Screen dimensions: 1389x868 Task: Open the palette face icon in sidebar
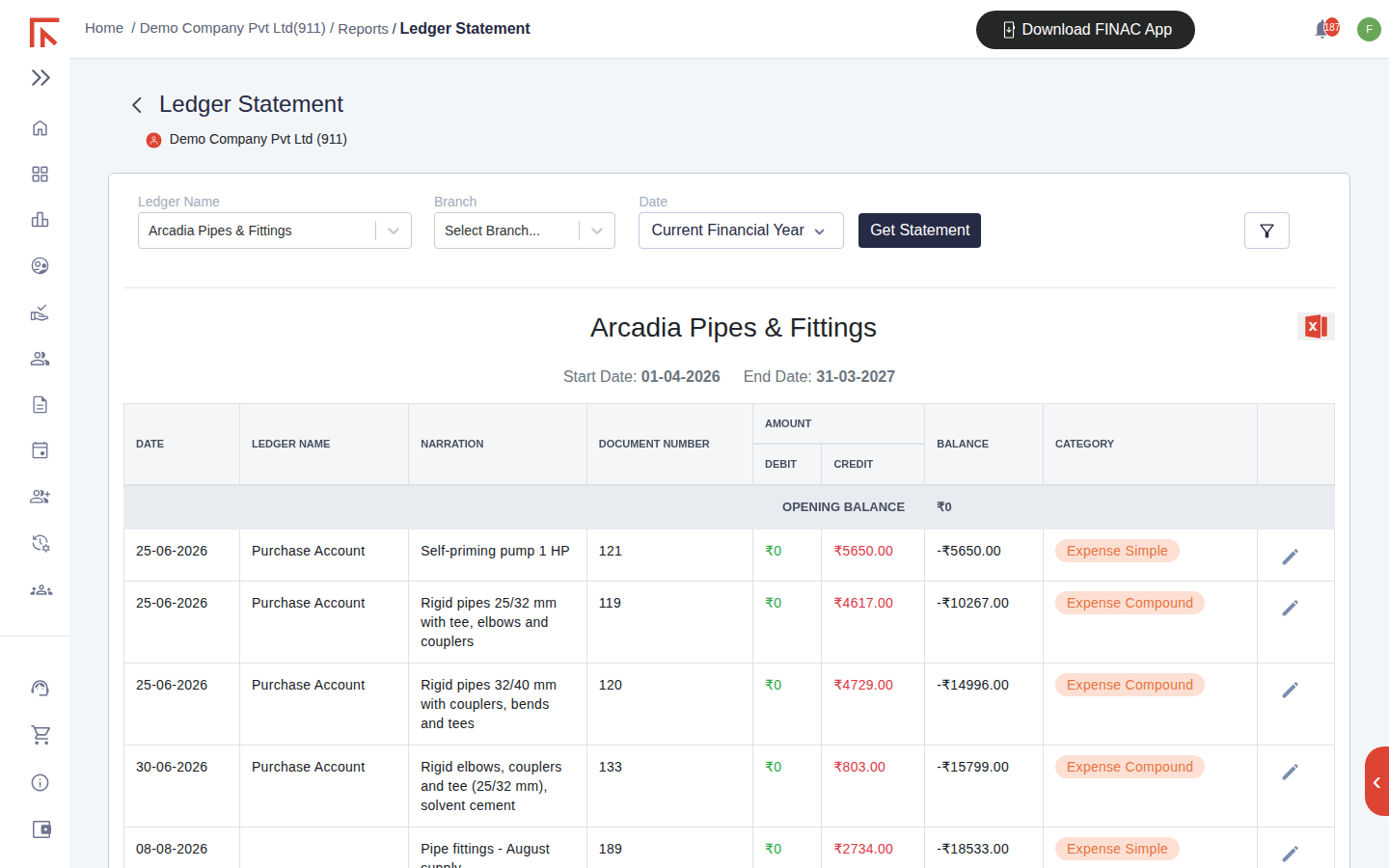(x=40, y=266)
